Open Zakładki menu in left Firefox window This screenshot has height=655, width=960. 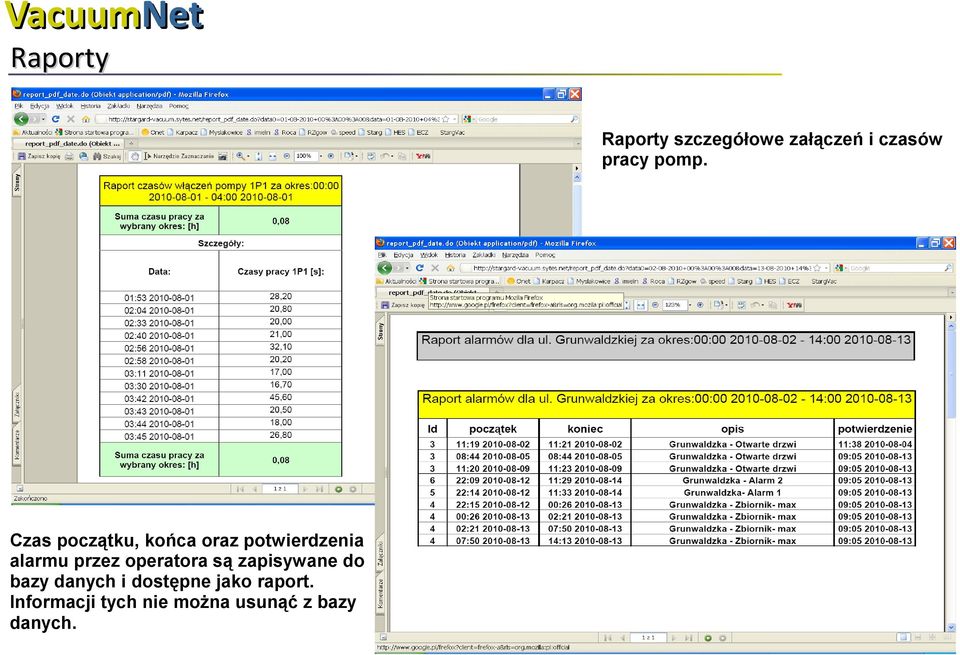[x=119, y=106]
